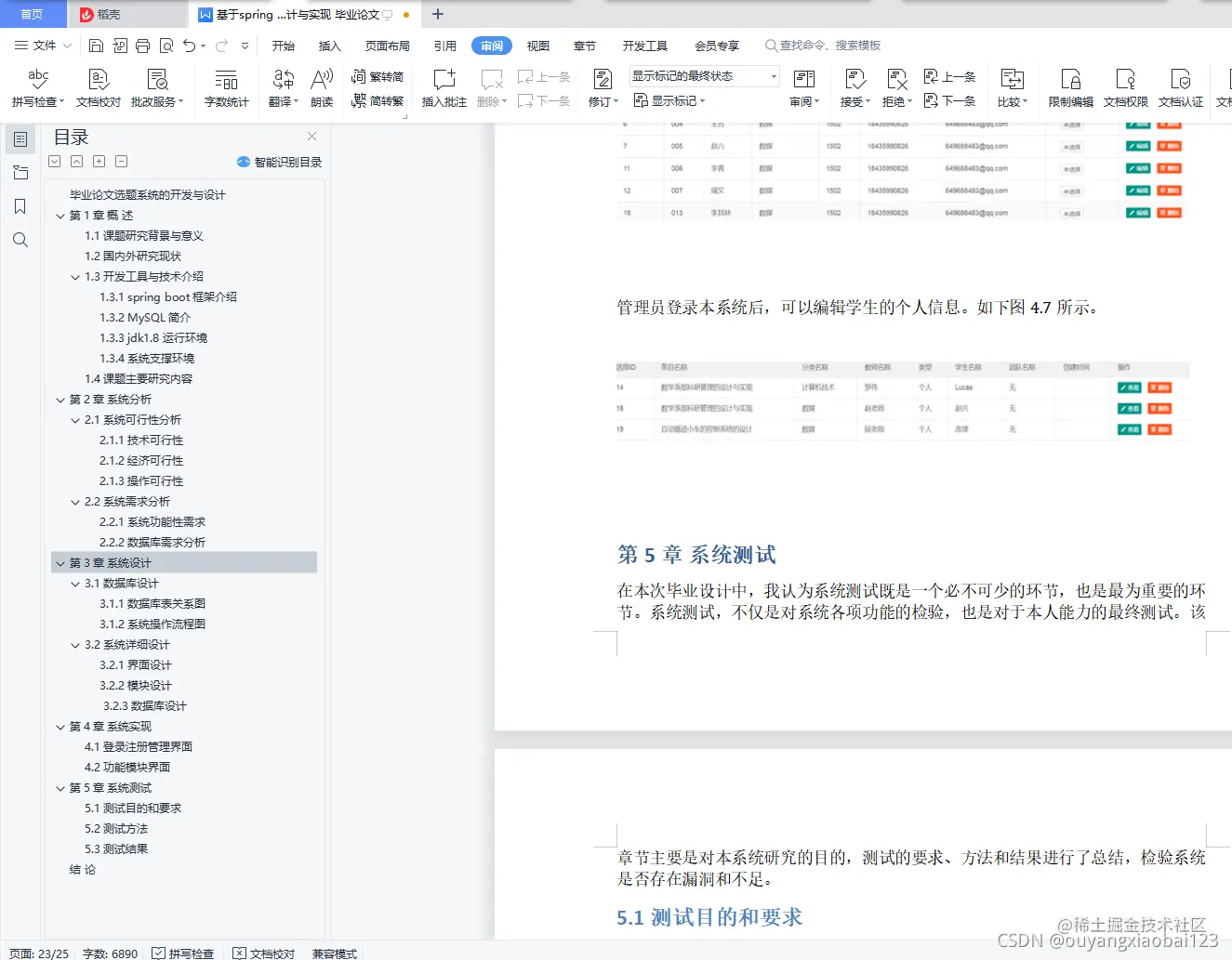Open 文档校对 document proofreading

99,88
